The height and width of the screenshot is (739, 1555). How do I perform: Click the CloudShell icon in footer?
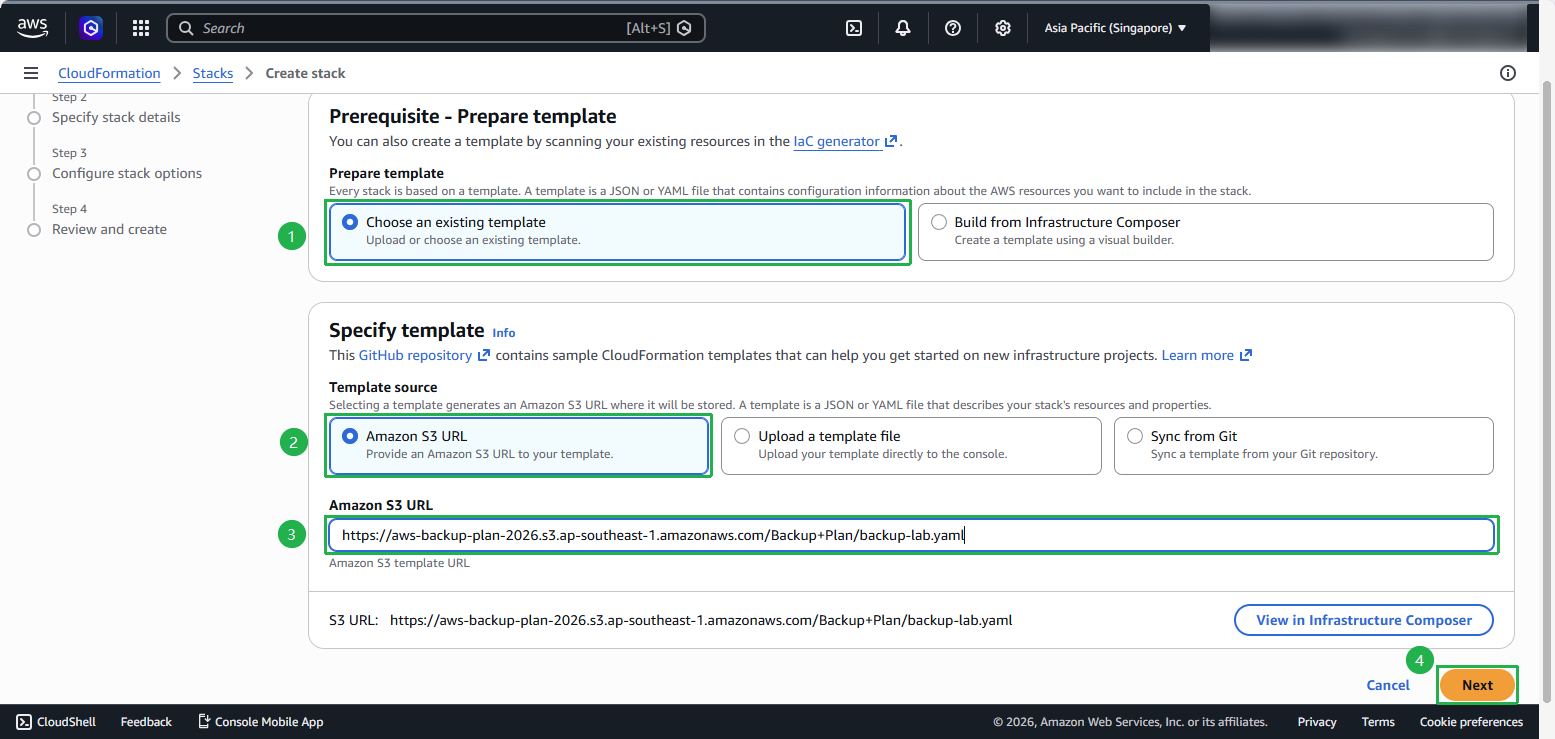tap(24, 721)
